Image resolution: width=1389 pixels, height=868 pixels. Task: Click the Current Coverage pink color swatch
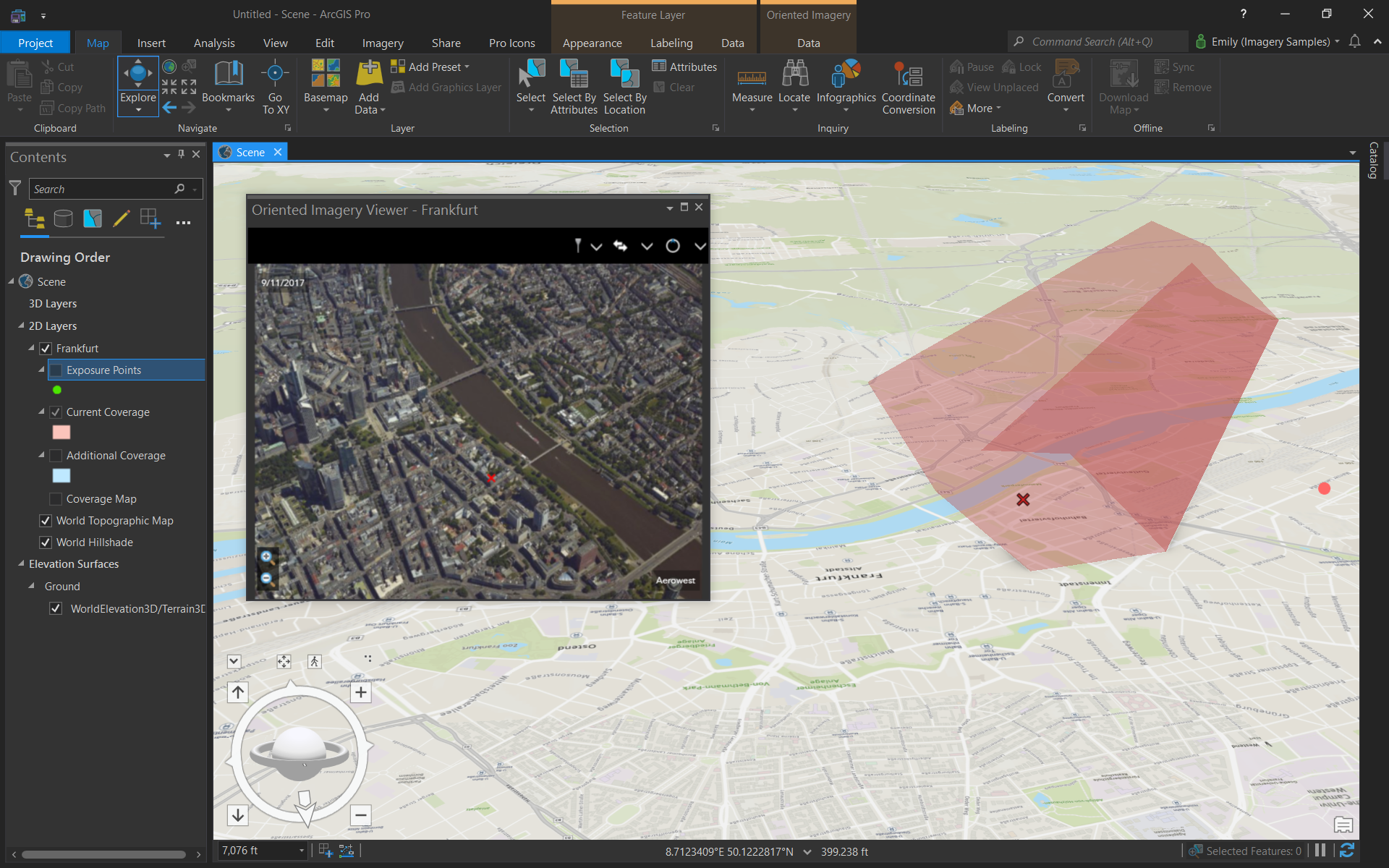click(x=61, y=432)
